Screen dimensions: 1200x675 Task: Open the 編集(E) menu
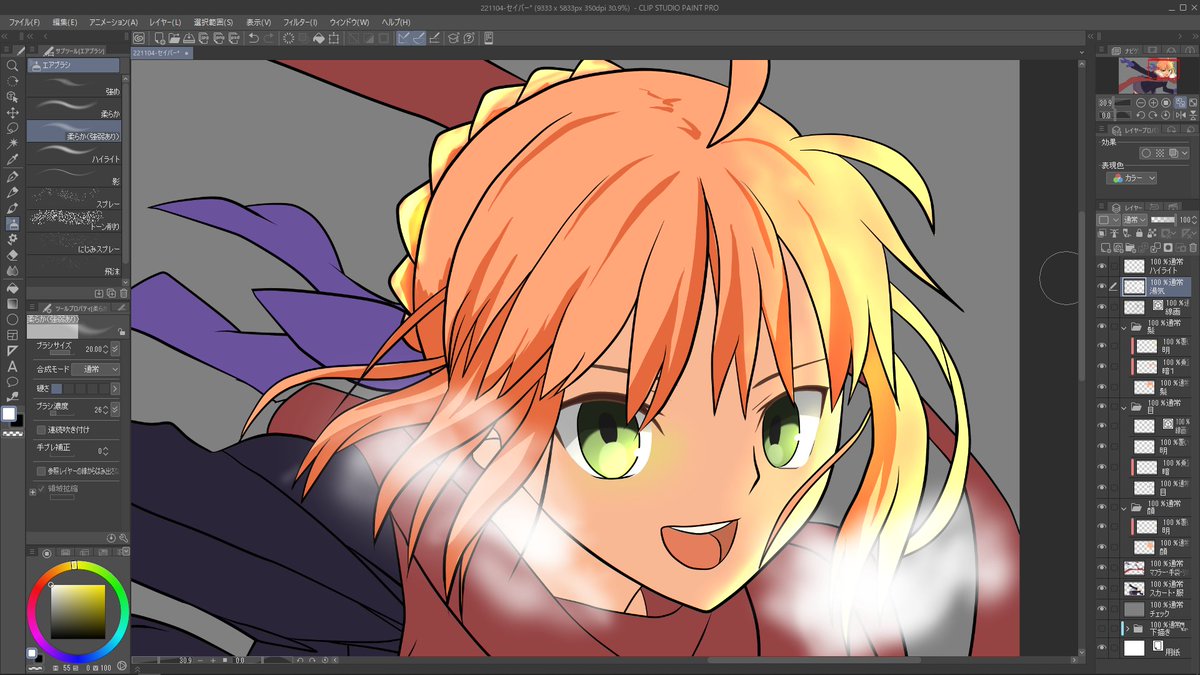click(65, 21)
